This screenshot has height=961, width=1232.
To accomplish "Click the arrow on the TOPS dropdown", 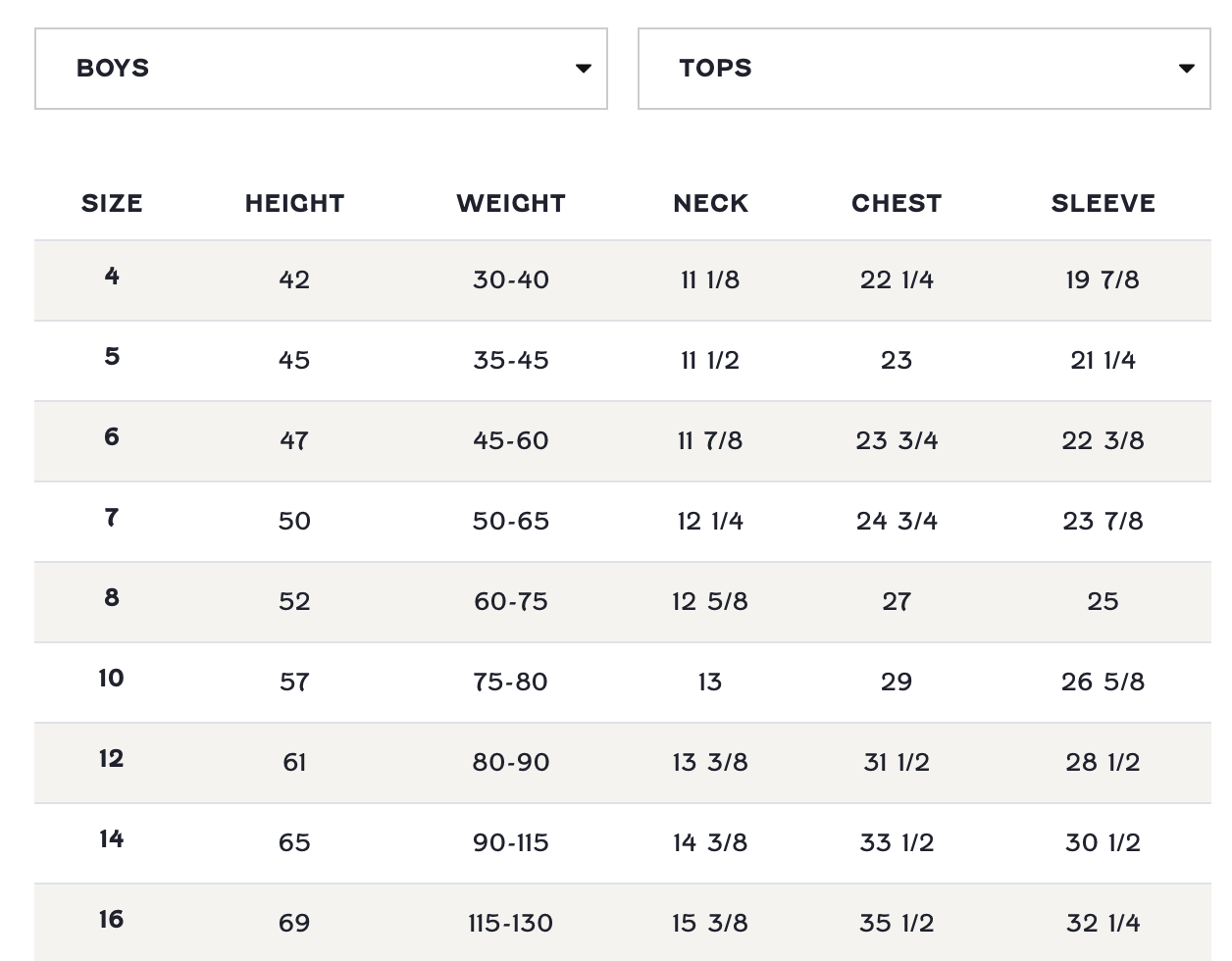I will (x=1186, y=69).
